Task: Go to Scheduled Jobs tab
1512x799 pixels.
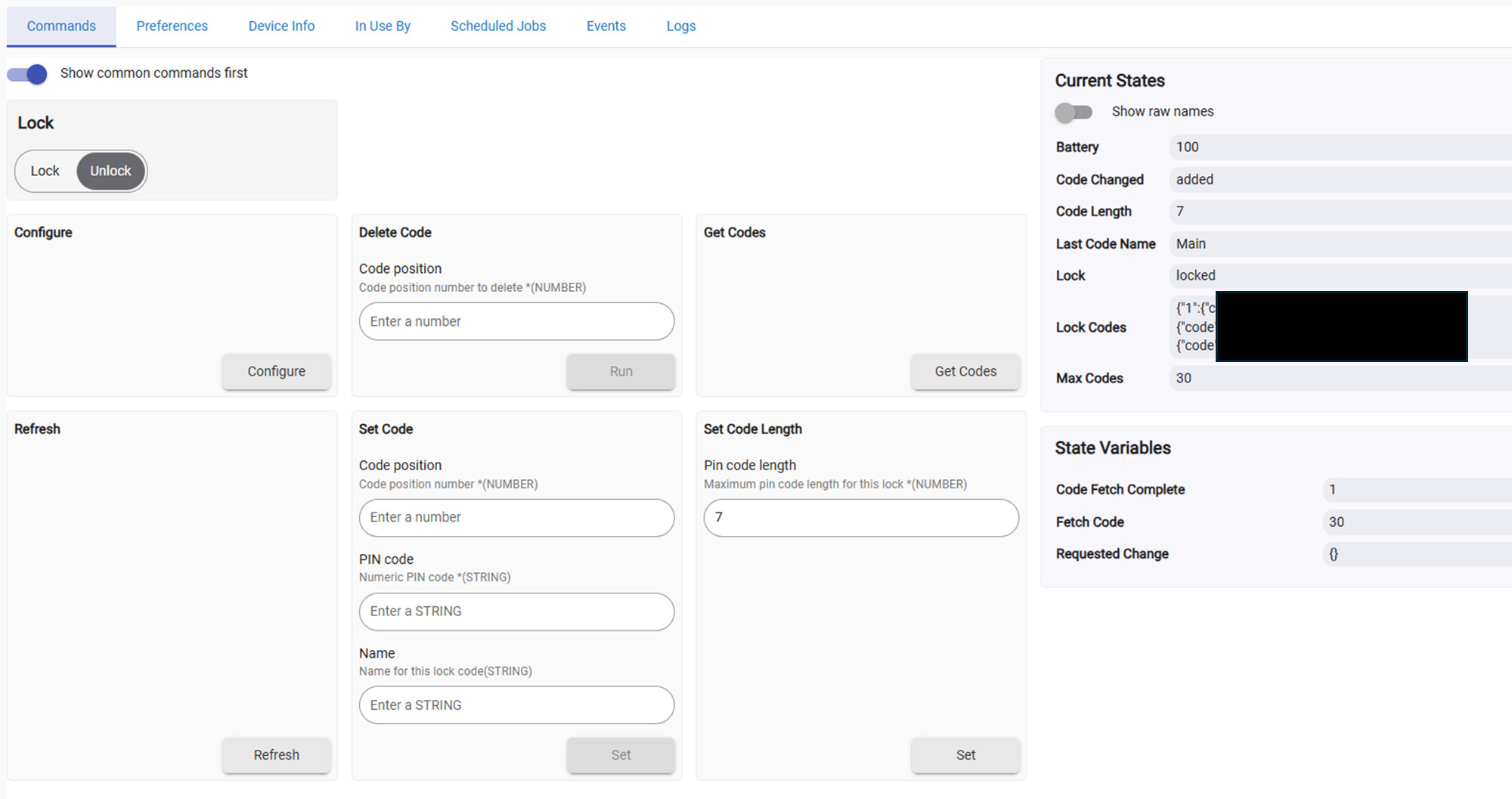Action: (x=497, y=26)
